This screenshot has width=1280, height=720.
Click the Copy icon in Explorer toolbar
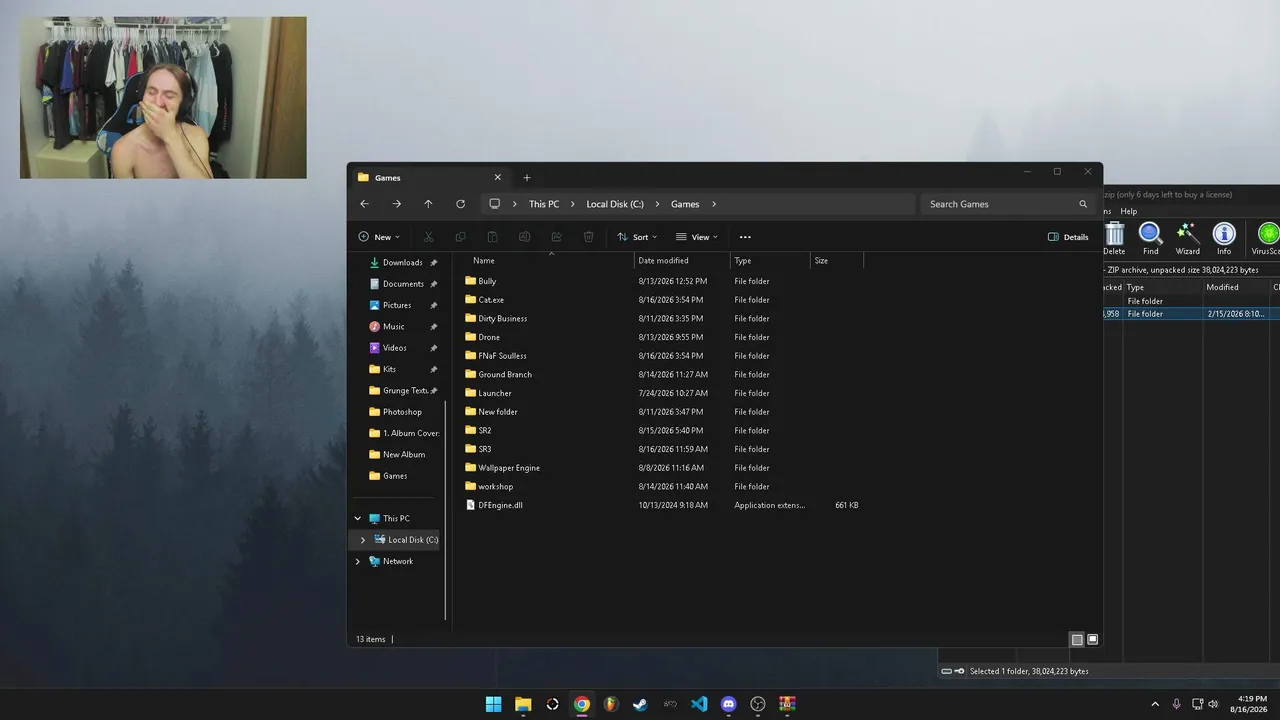click(460, 237)
